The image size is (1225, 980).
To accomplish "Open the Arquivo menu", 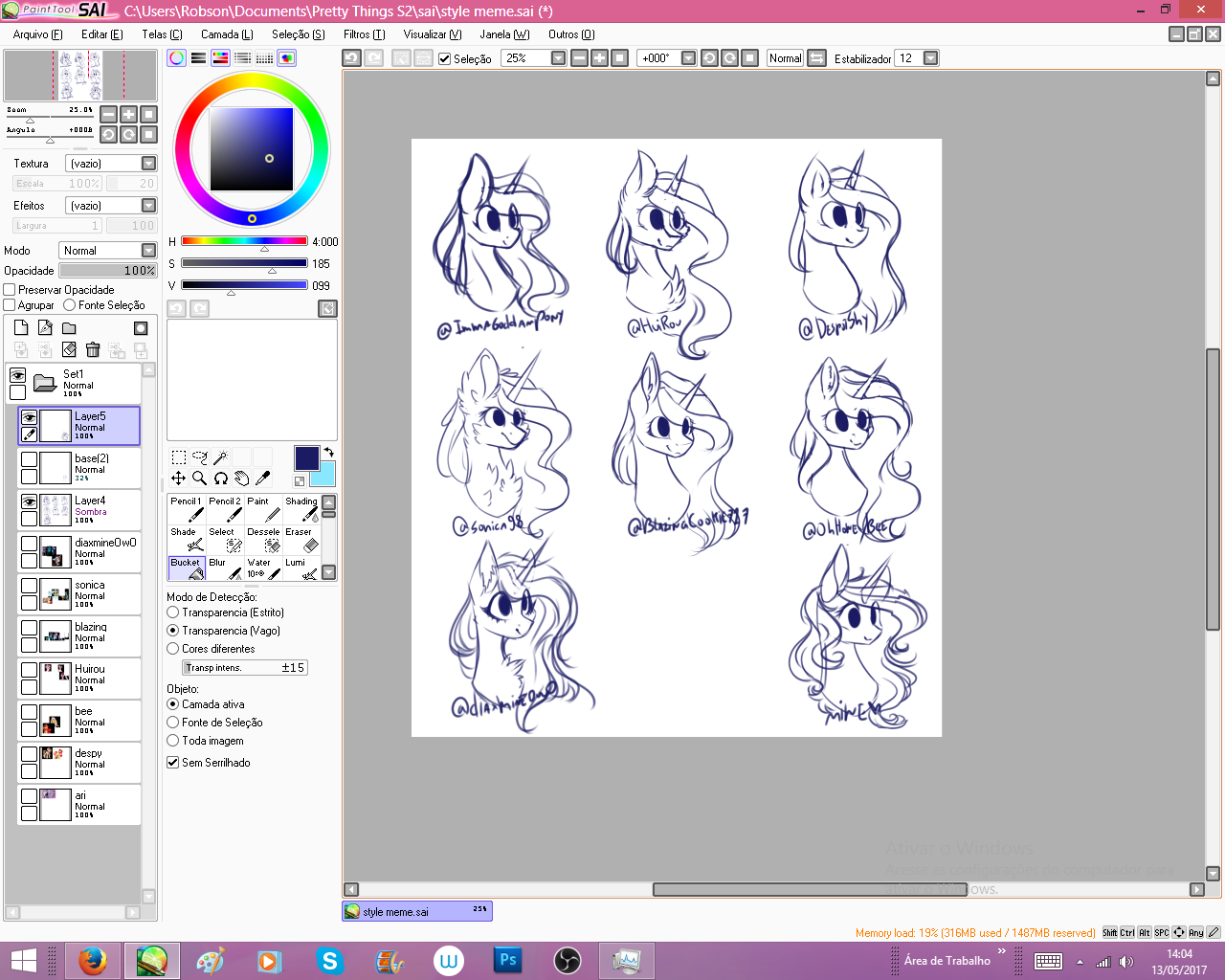I will 38,34.
